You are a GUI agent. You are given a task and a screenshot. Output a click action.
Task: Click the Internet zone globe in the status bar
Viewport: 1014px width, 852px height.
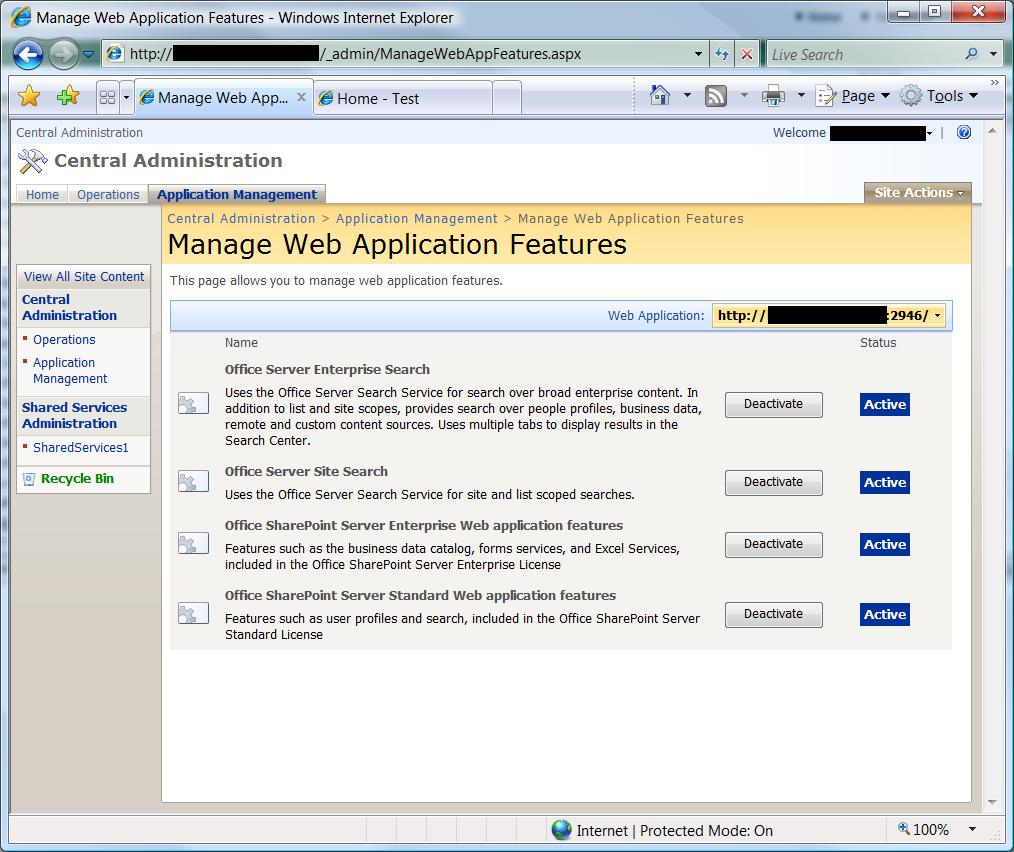562,829
